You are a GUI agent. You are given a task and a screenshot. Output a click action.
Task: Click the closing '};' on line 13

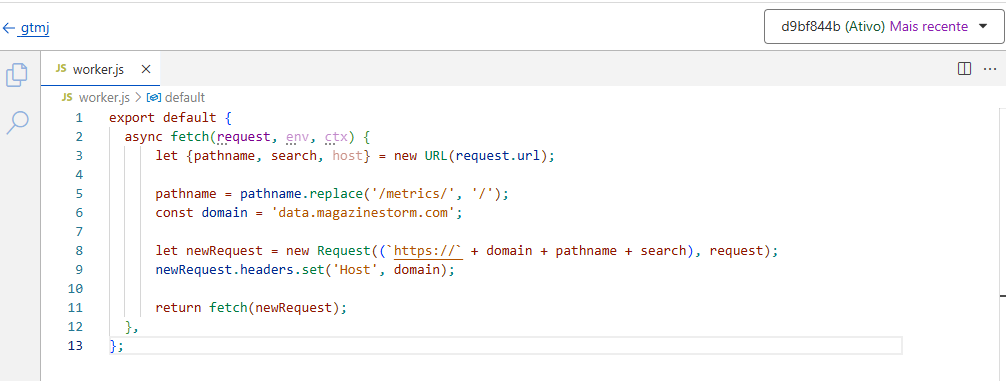(117, 346)
